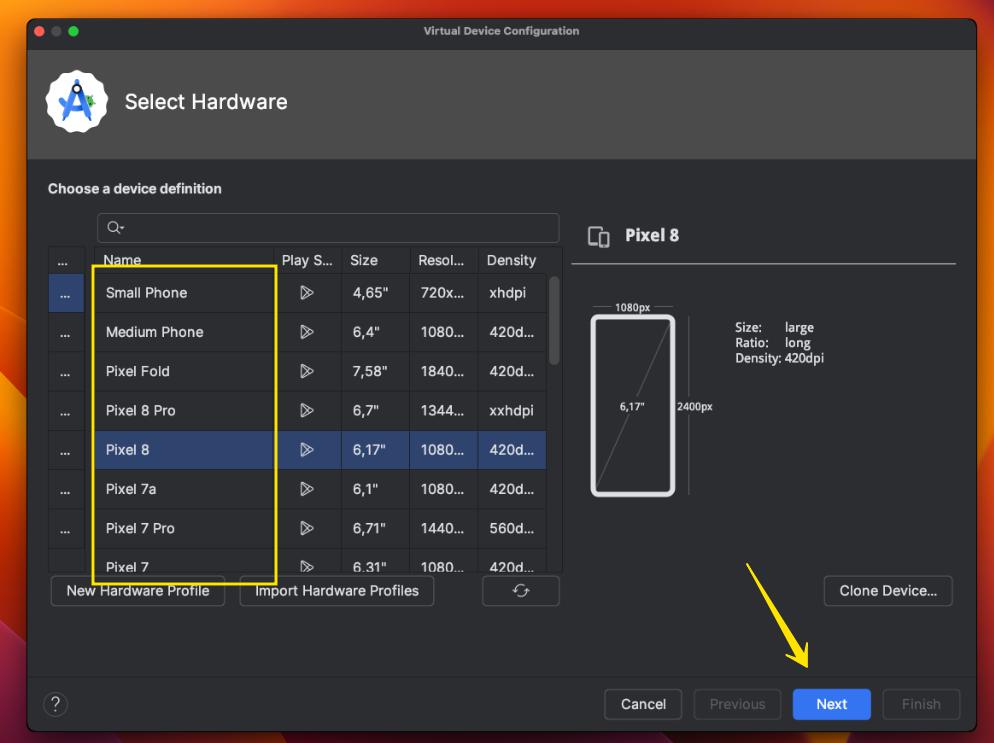The height and width of the screenshot is (743, 994).
Task: Open help with the question mark icon
Action: [56, 704]
